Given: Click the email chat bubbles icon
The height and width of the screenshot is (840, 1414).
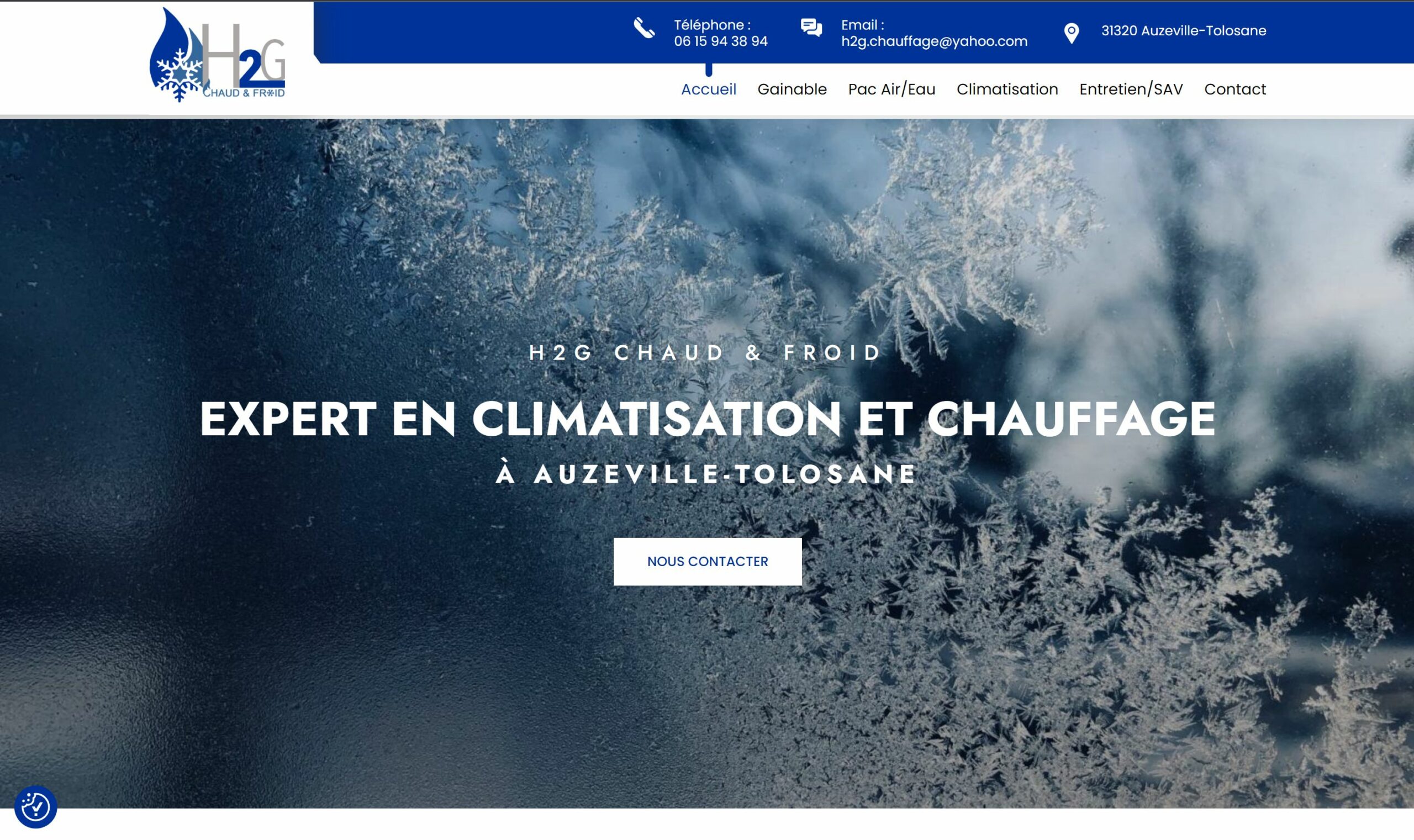Looking at the screenshot, I should click(811, 28).
